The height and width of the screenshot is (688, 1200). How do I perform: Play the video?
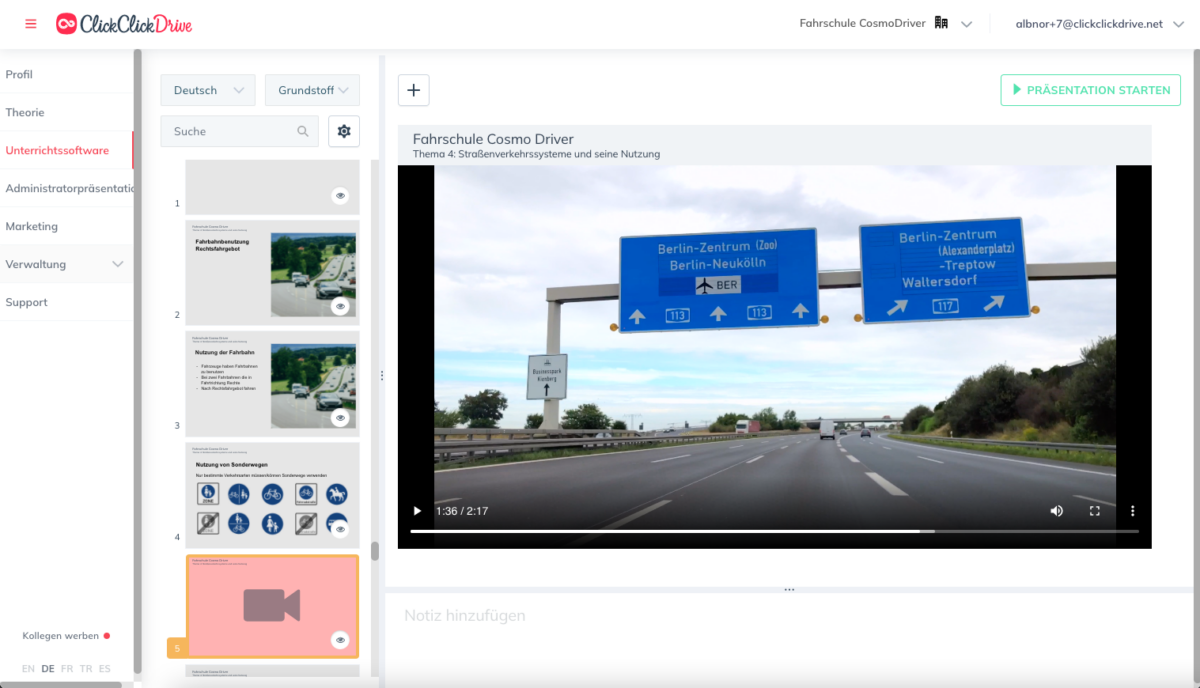(417, 511)
